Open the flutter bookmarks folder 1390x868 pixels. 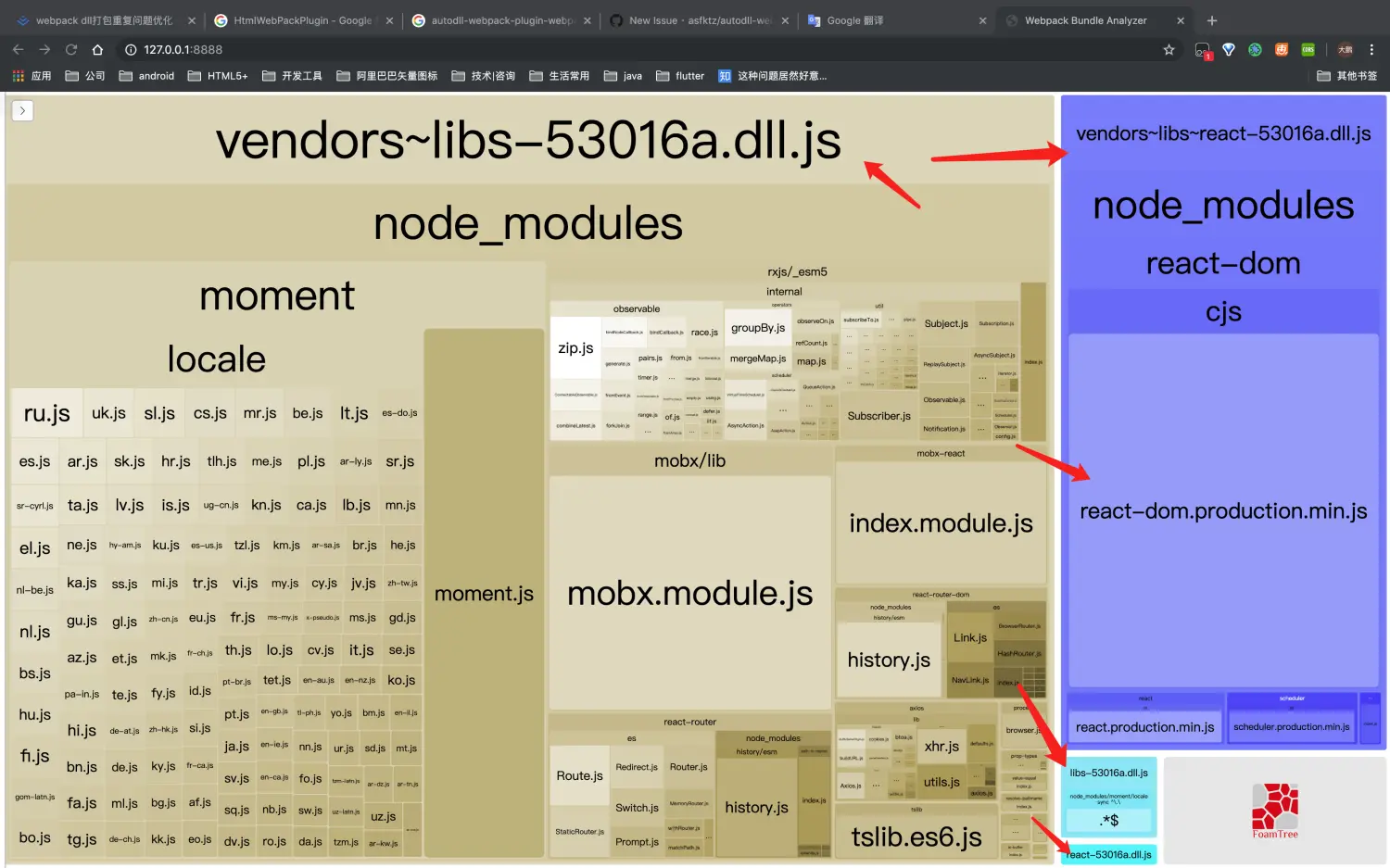tap(679, 76)
